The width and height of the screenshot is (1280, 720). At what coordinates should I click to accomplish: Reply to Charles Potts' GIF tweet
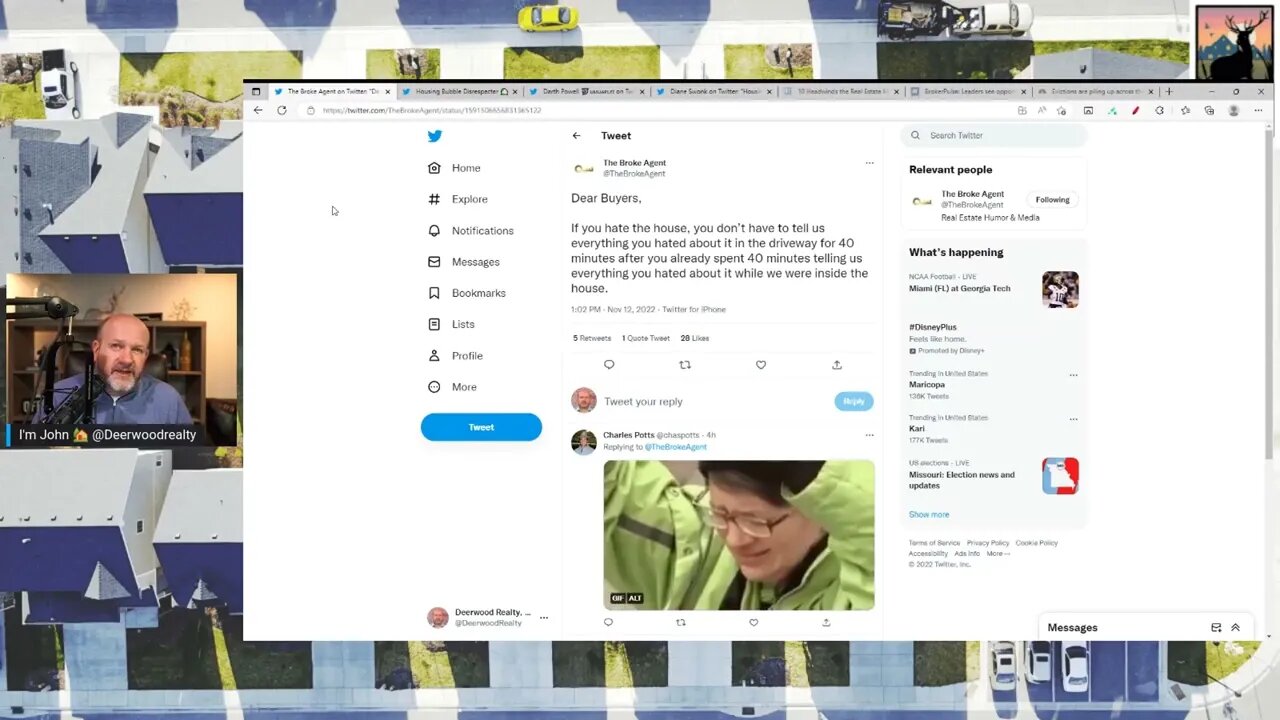click(608, 622)
